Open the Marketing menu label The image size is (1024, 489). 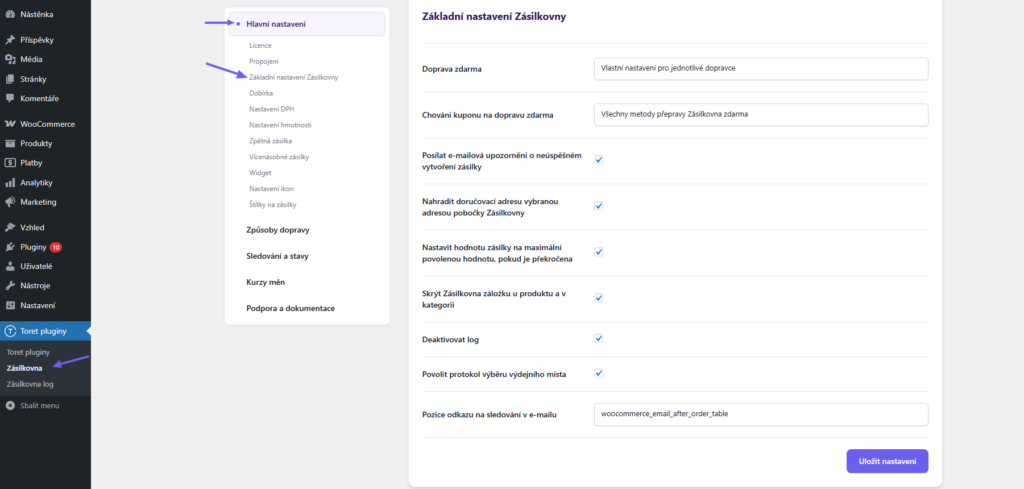click(39, 202)
